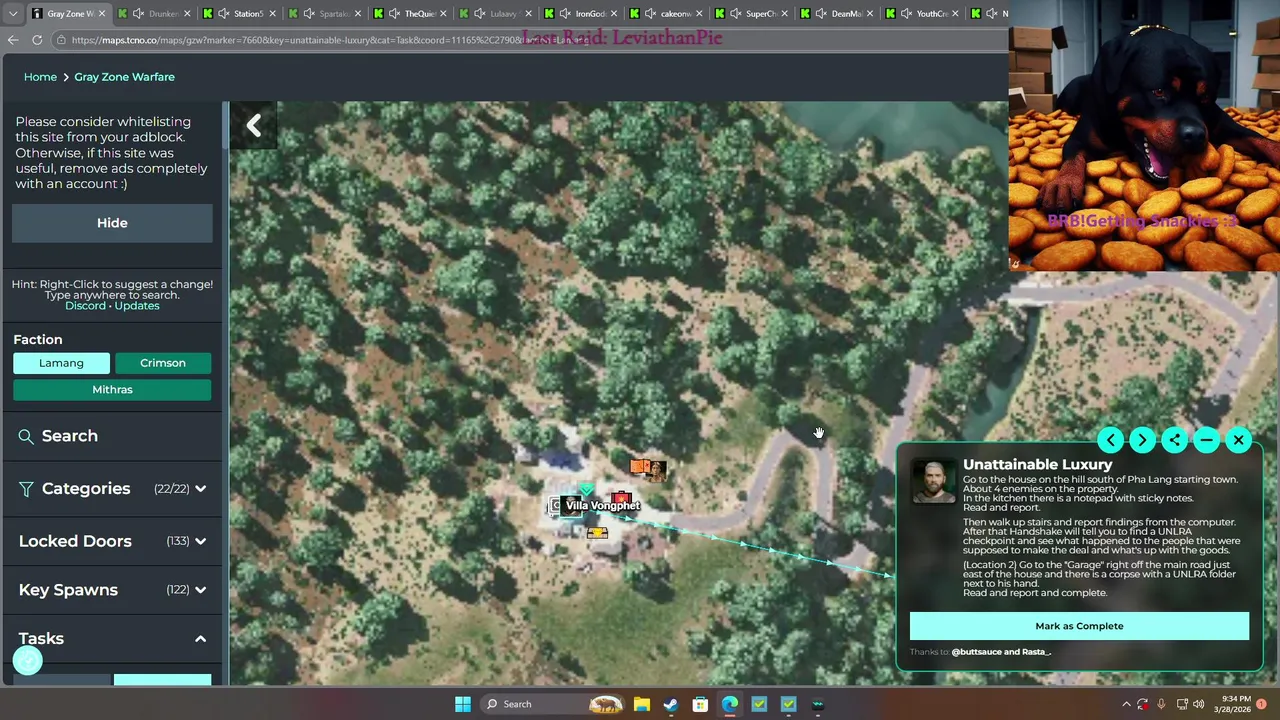
Task: Open the Windows Start menu
Action: [463, 704]
